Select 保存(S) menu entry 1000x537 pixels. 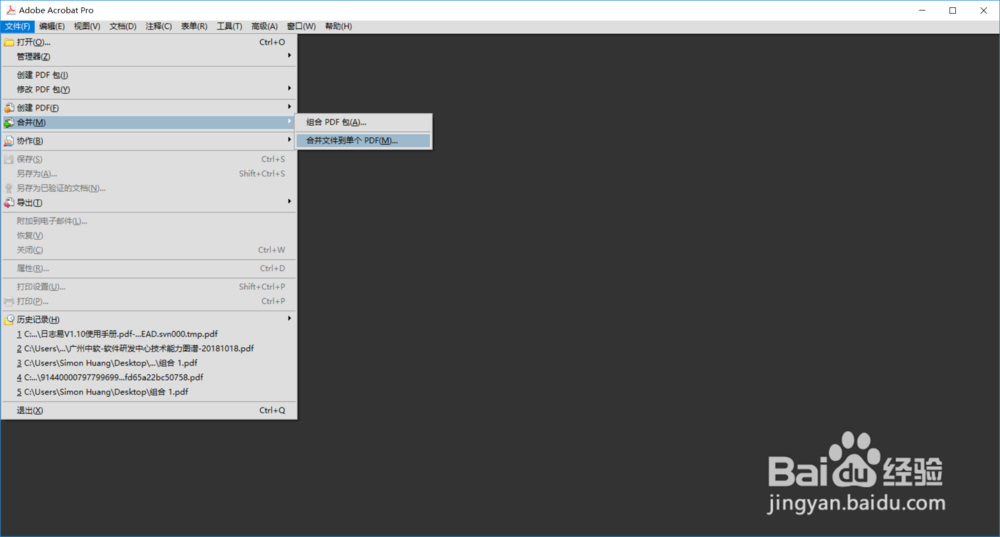tap(149, 159)
